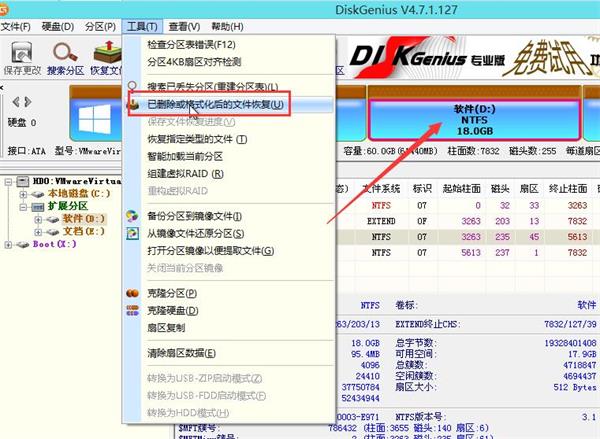
Task: Click the drive icon of Boot(X:)
Action: [23, 245]
